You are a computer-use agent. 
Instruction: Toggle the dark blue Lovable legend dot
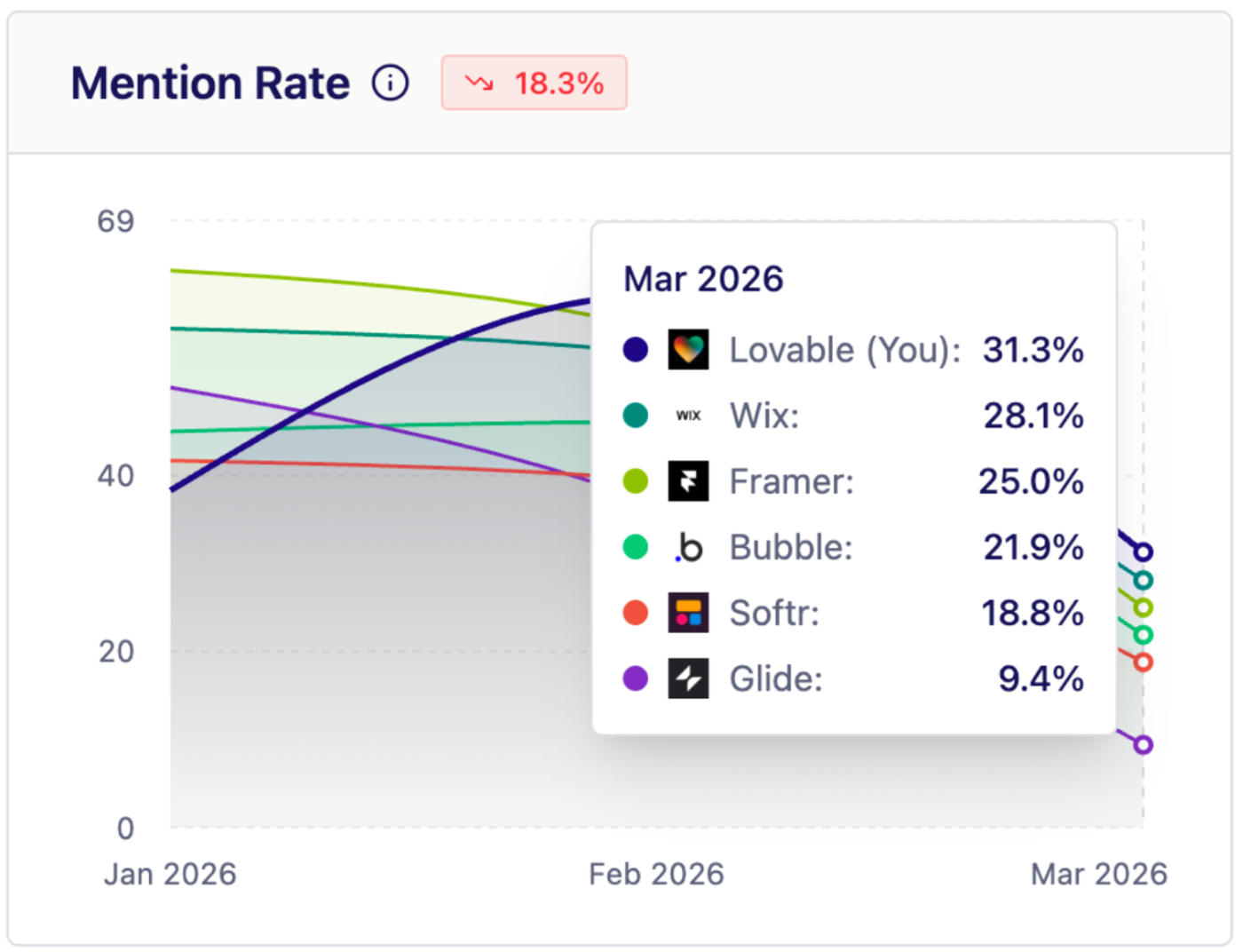coord(634,349)
